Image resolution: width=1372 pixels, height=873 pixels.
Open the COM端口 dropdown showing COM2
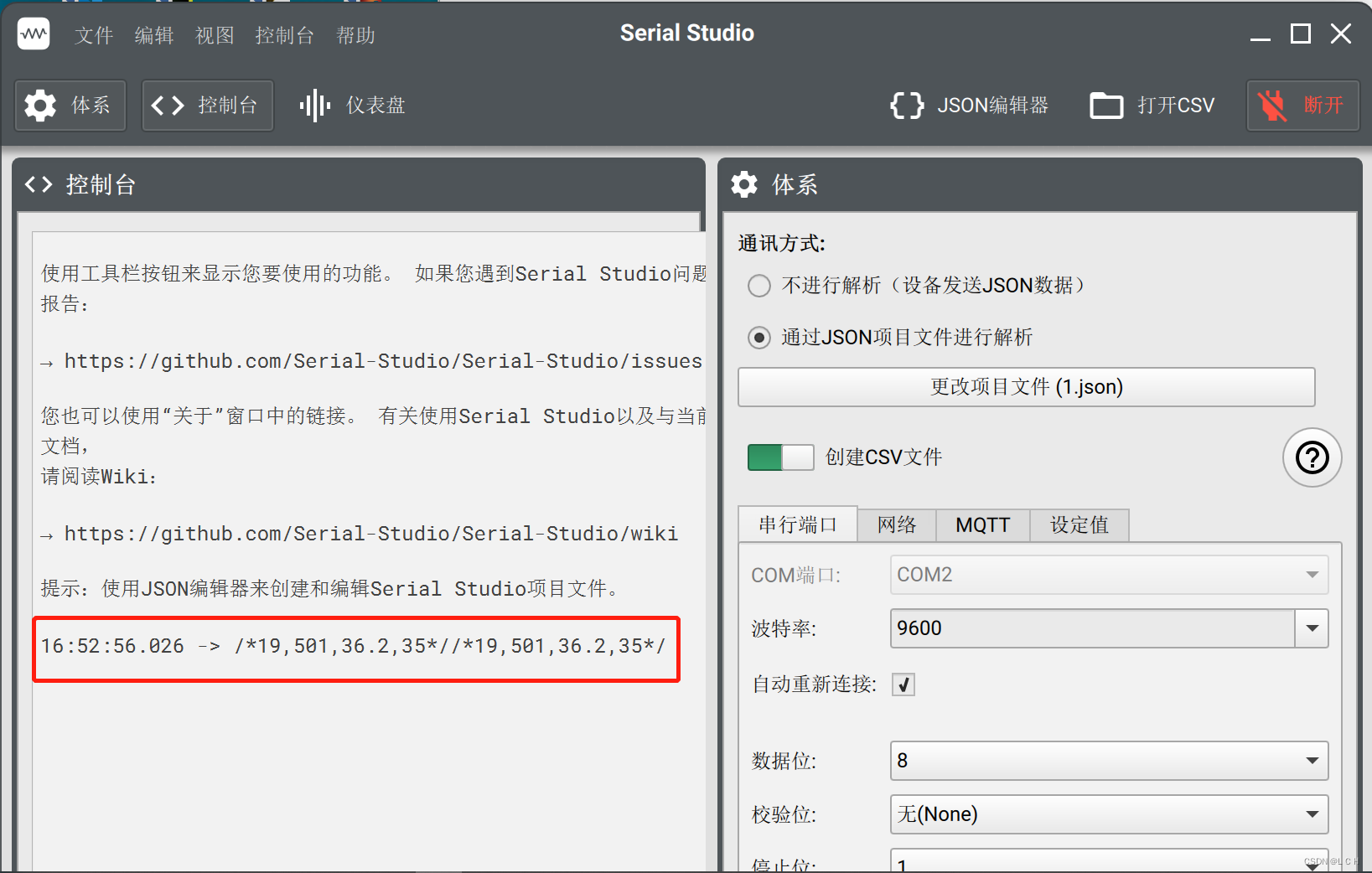pyautogui.click(x=1110, y=575)
